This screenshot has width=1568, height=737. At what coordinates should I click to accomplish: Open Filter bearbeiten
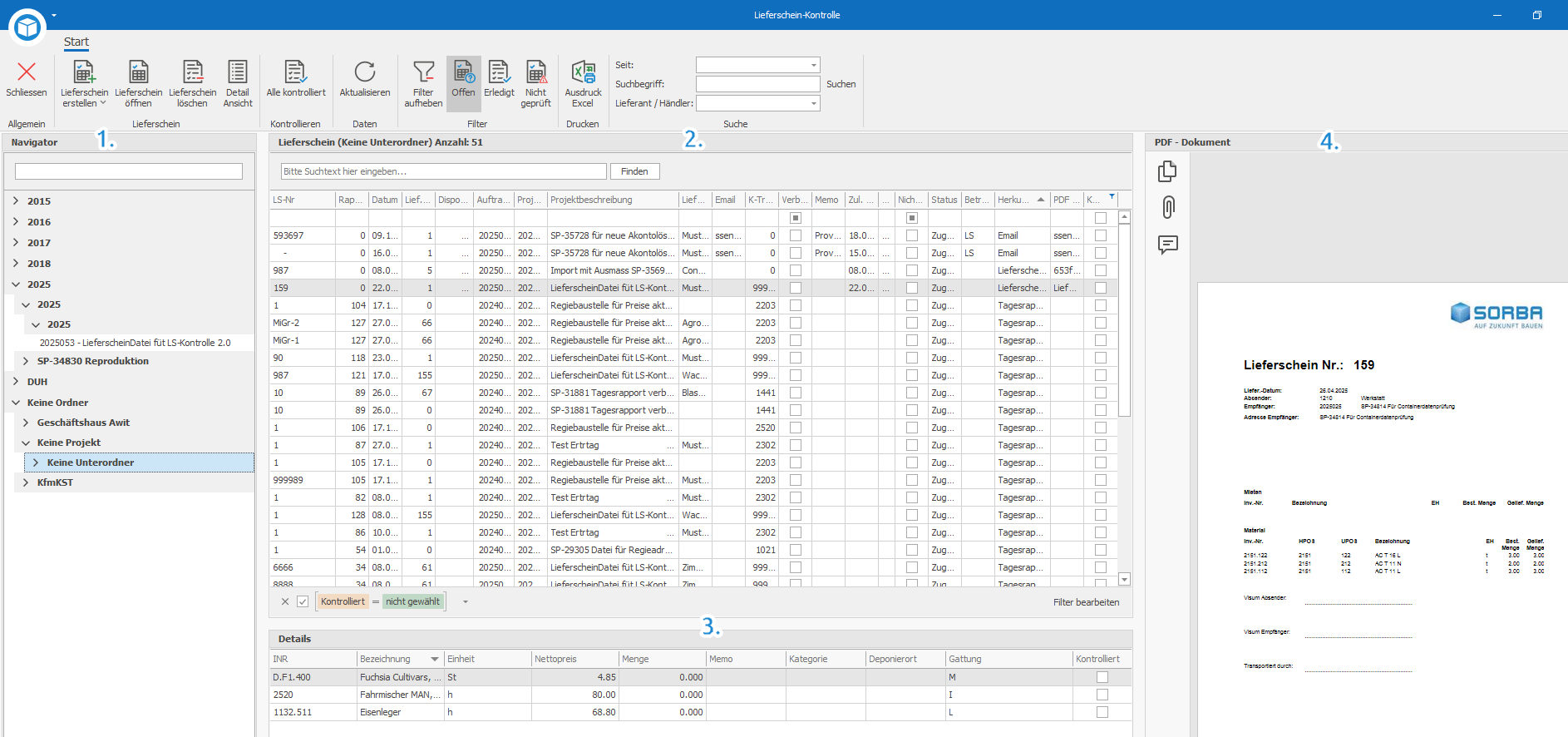click(1086, 602)
